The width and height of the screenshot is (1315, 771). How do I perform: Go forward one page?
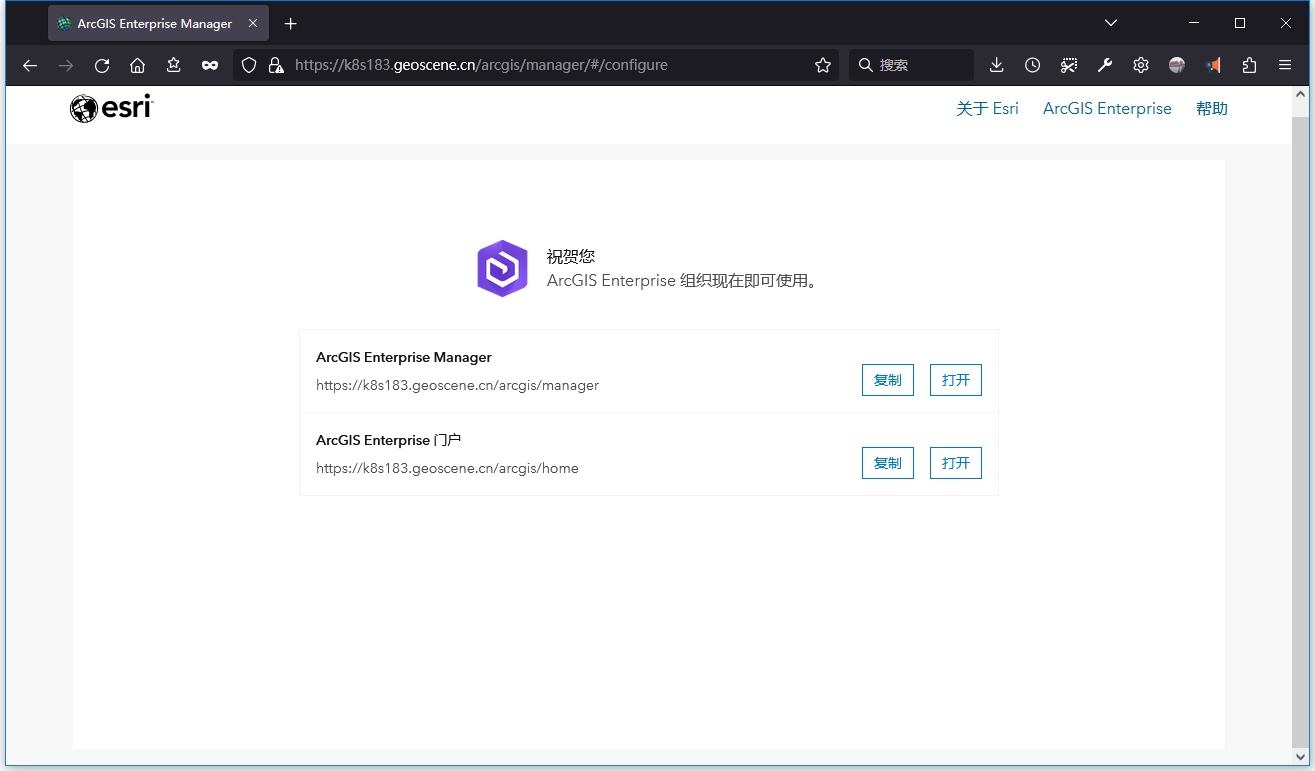pos(66,65)
